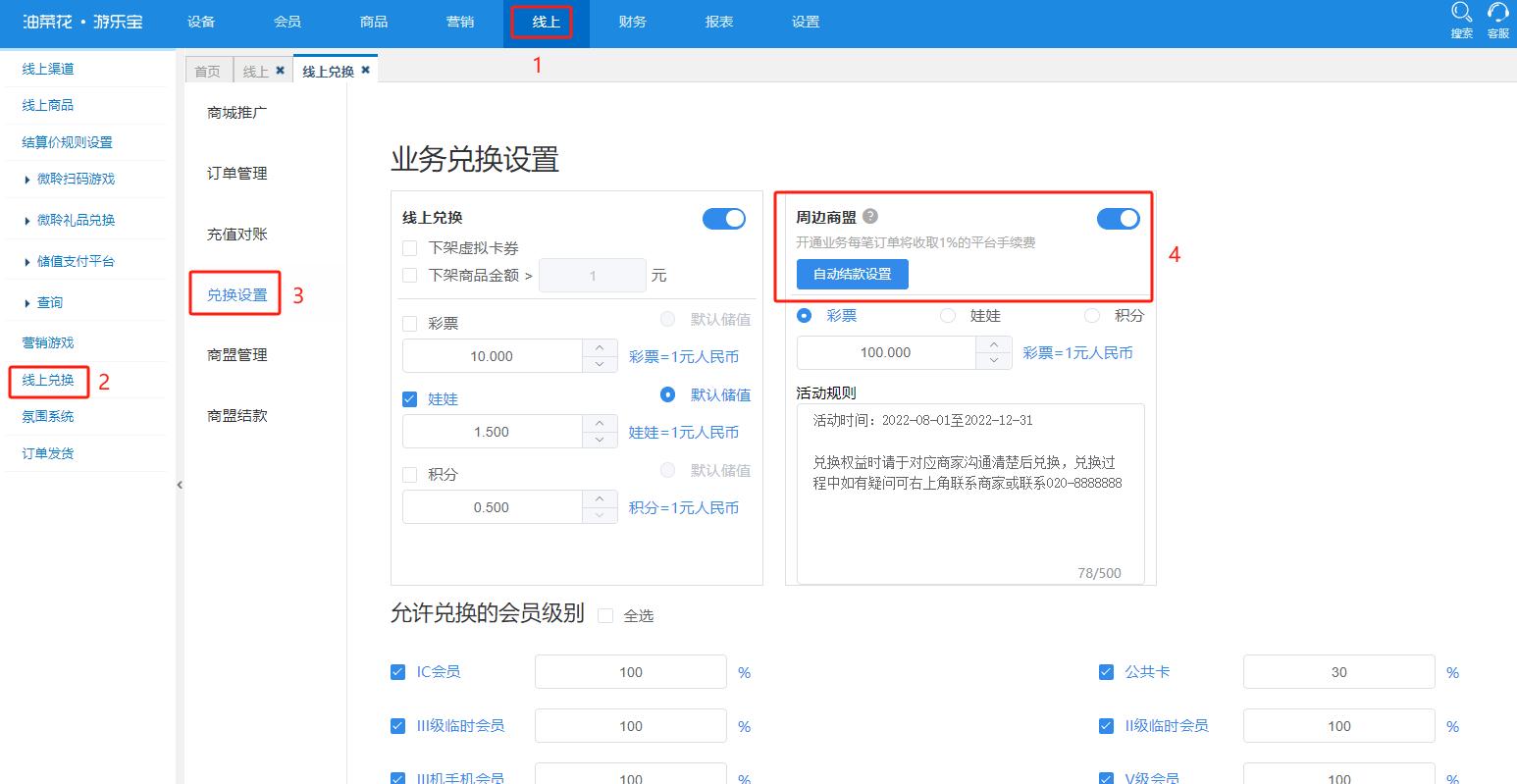Select the 彩票 radio under 周边商盟
This screenshot has height=784, width=1517.
tap(805, 315)
